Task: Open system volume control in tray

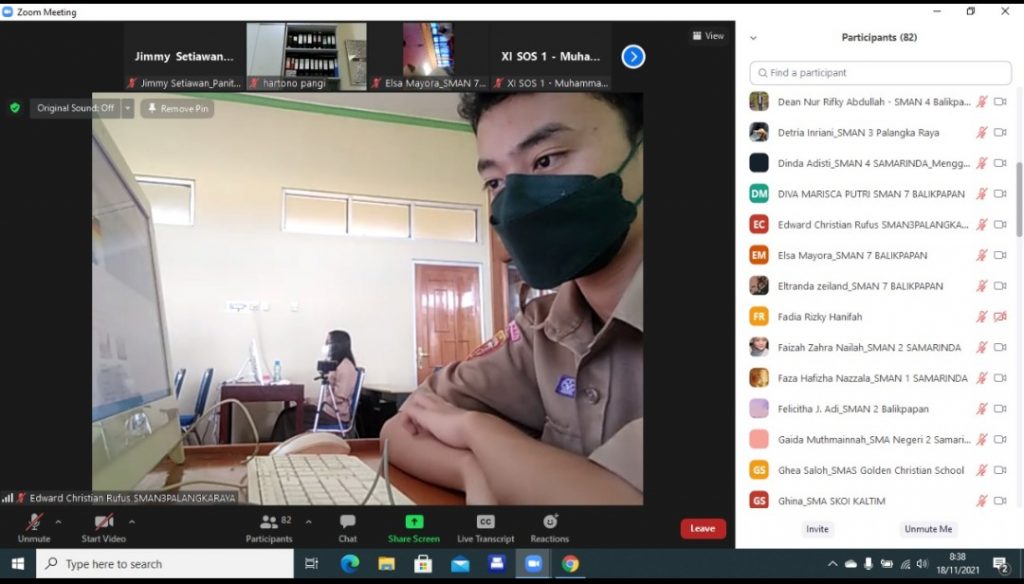Action: pos(922,564)
